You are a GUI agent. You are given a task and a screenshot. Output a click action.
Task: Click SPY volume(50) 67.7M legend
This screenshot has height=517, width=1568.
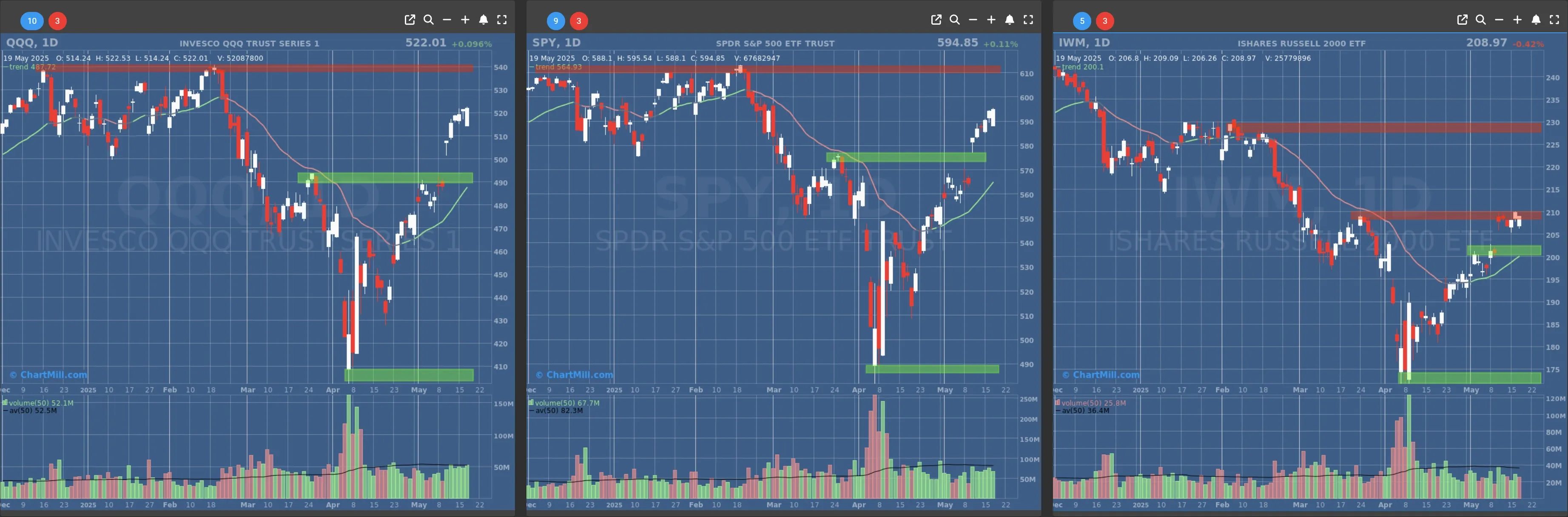point(564,403)
